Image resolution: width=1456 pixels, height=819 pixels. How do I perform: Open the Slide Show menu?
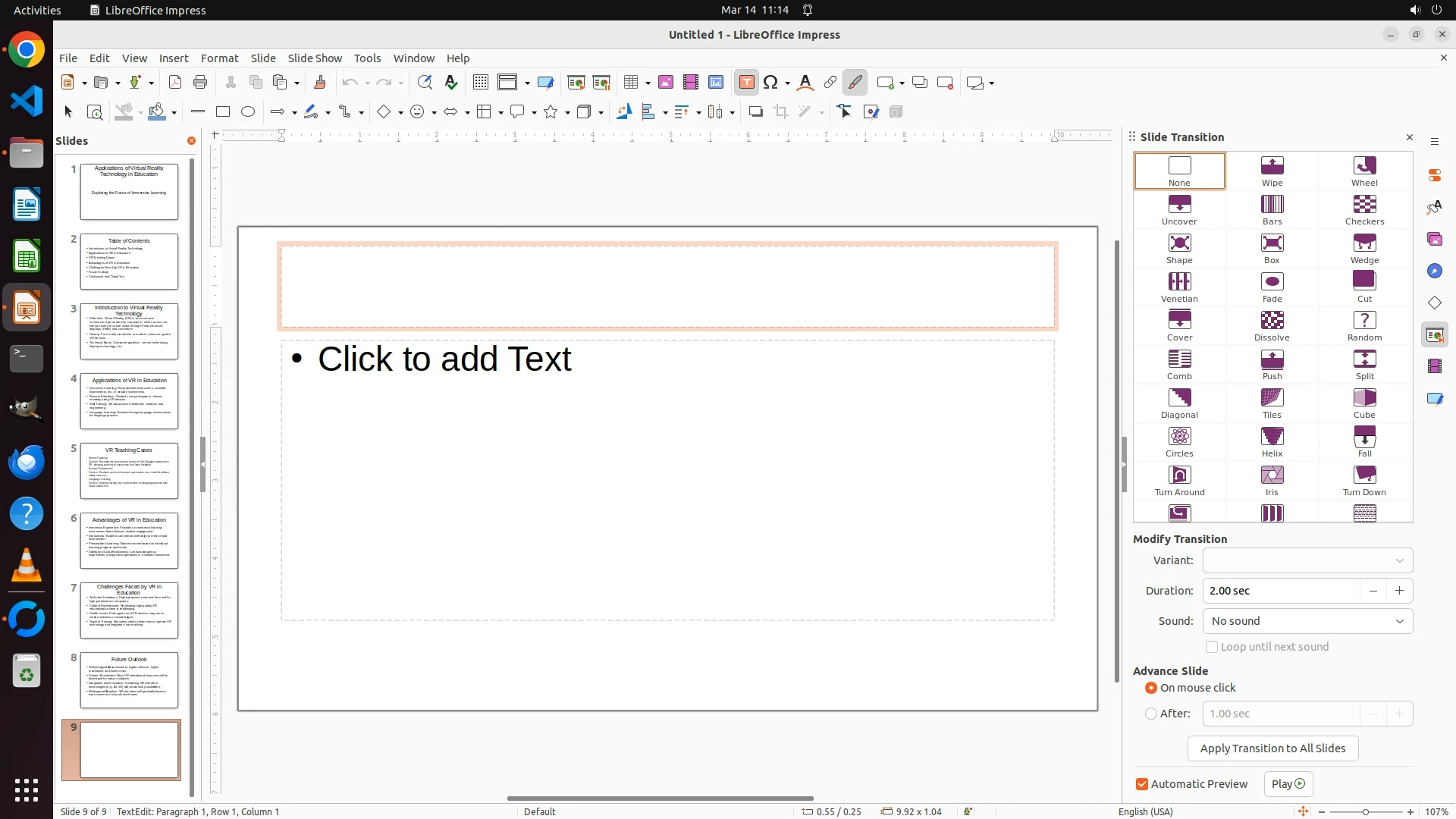pyautogui.click(x=315, y=58)
